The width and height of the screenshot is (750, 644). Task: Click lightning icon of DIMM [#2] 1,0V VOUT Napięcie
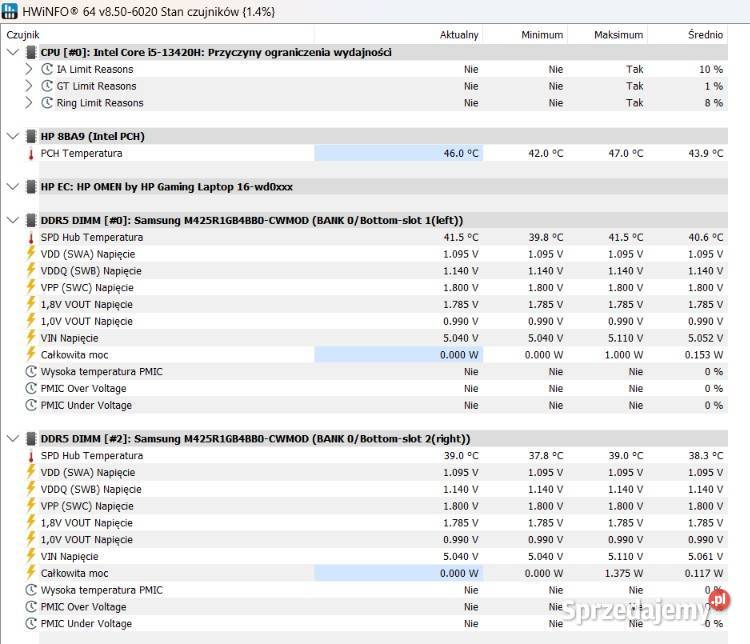pyautogui.click(x=31, y=538)
